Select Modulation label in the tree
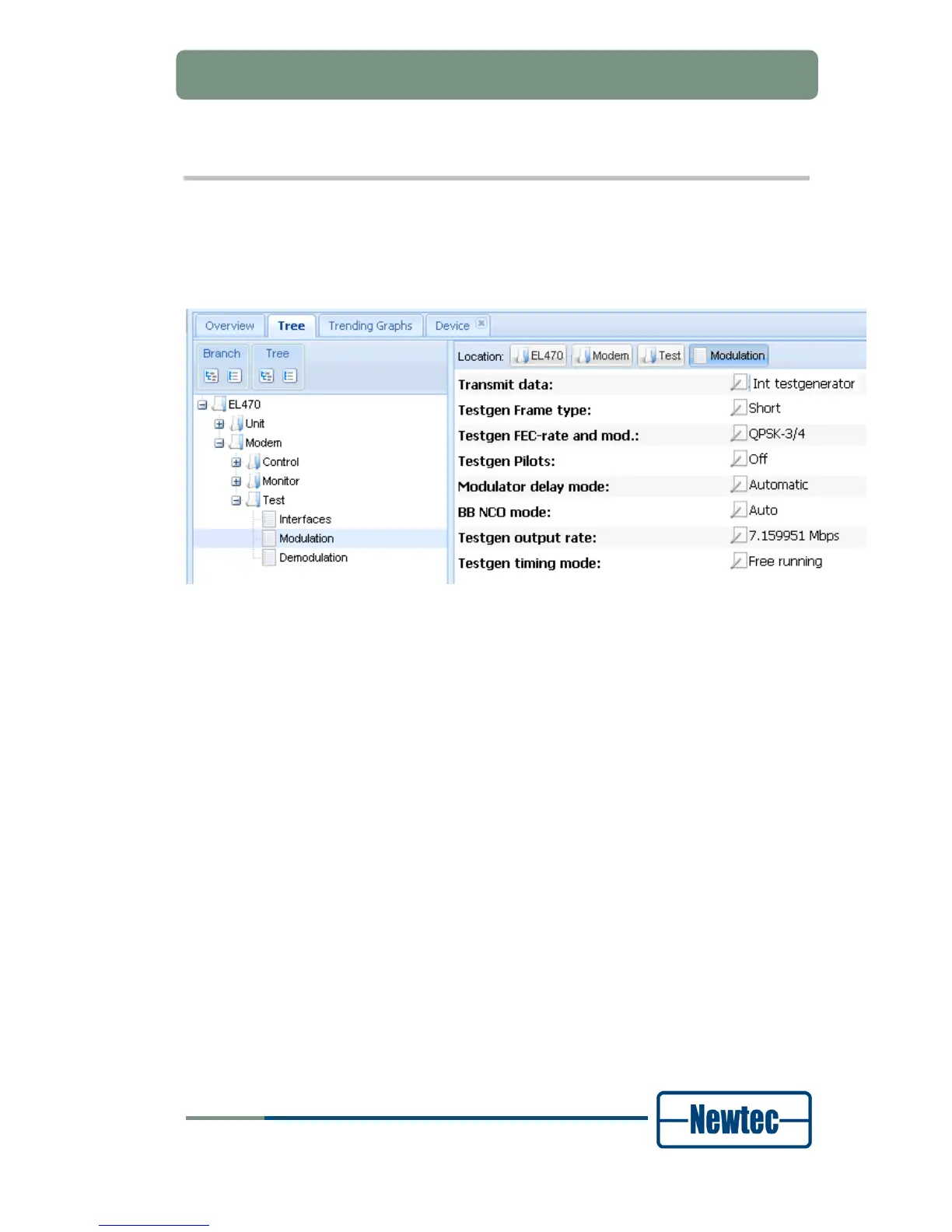Image resolution: width=952 pixels, height=1232 pixels. (x=306, y=538)
